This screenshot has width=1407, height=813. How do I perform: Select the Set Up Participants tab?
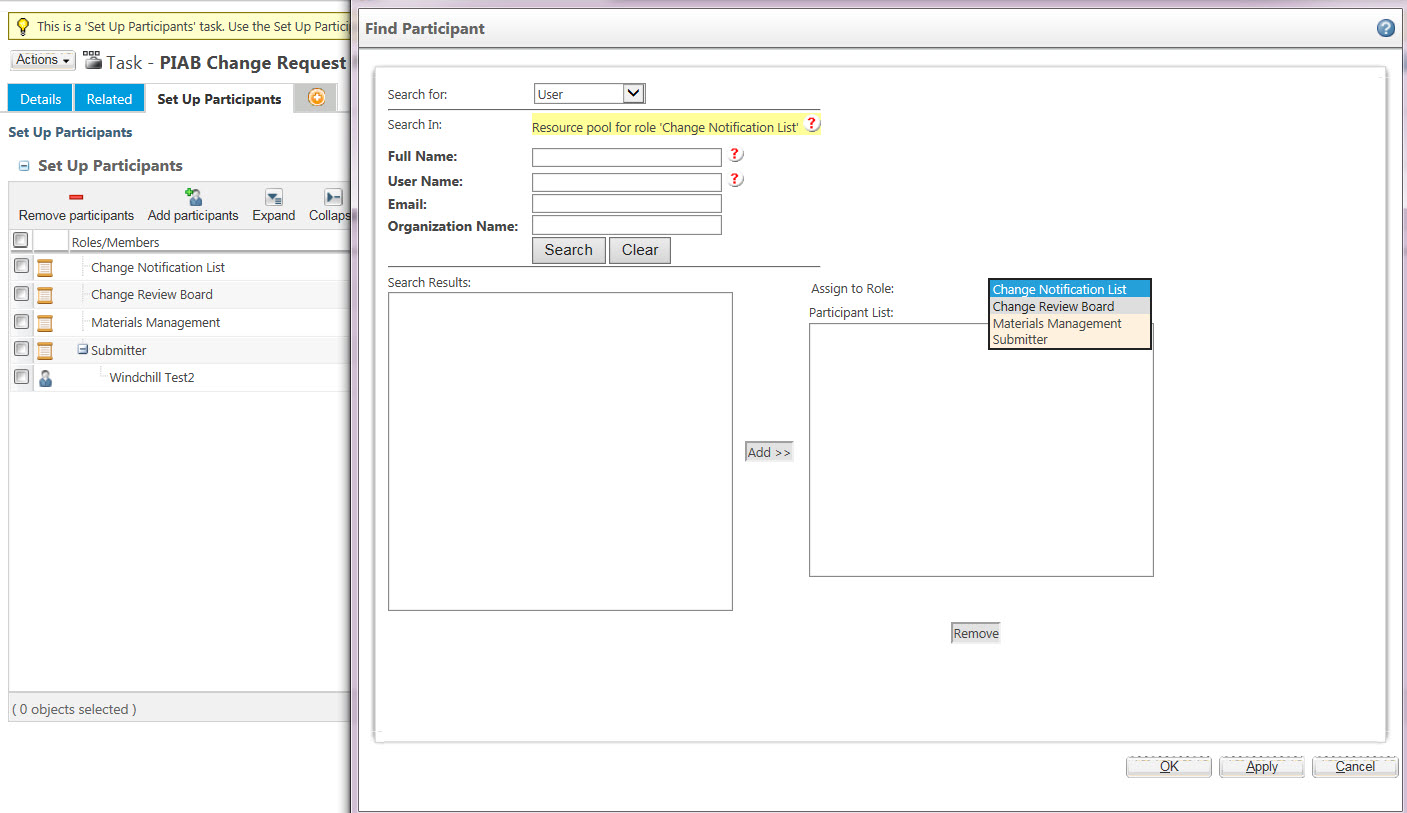[219, 99]
